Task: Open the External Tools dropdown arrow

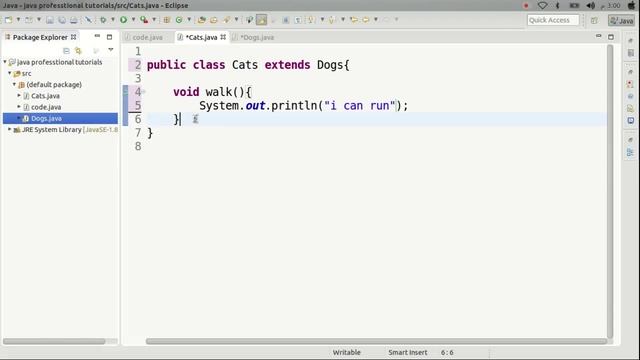Action: (154, 19)
